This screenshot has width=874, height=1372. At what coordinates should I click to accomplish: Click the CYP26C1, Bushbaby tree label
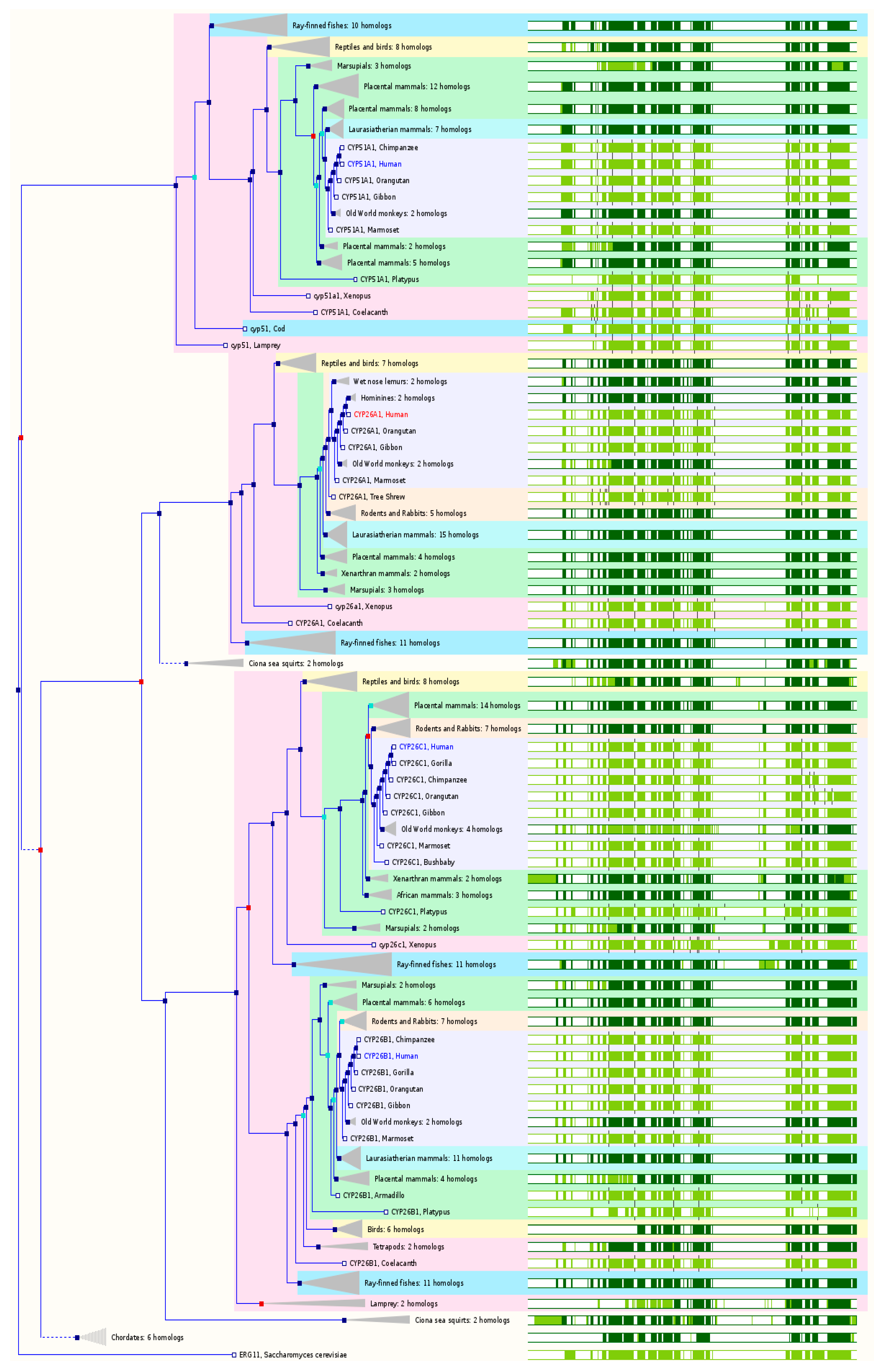(x=423, y=862)
